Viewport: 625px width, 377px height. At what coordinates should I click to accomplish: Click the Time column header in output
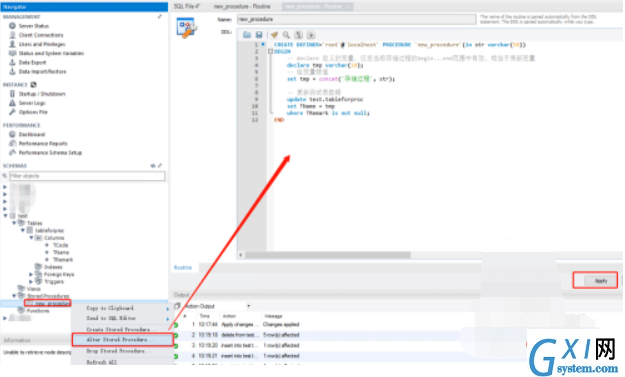pos(204,316)
